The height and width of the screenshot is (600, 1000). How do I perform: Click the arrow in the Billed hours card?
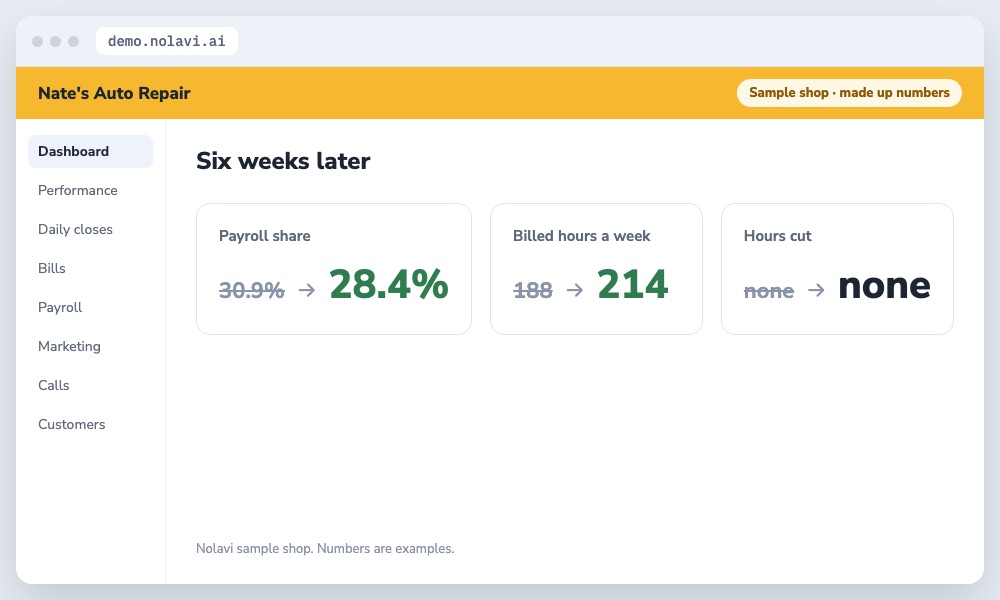tap(575, 290)
